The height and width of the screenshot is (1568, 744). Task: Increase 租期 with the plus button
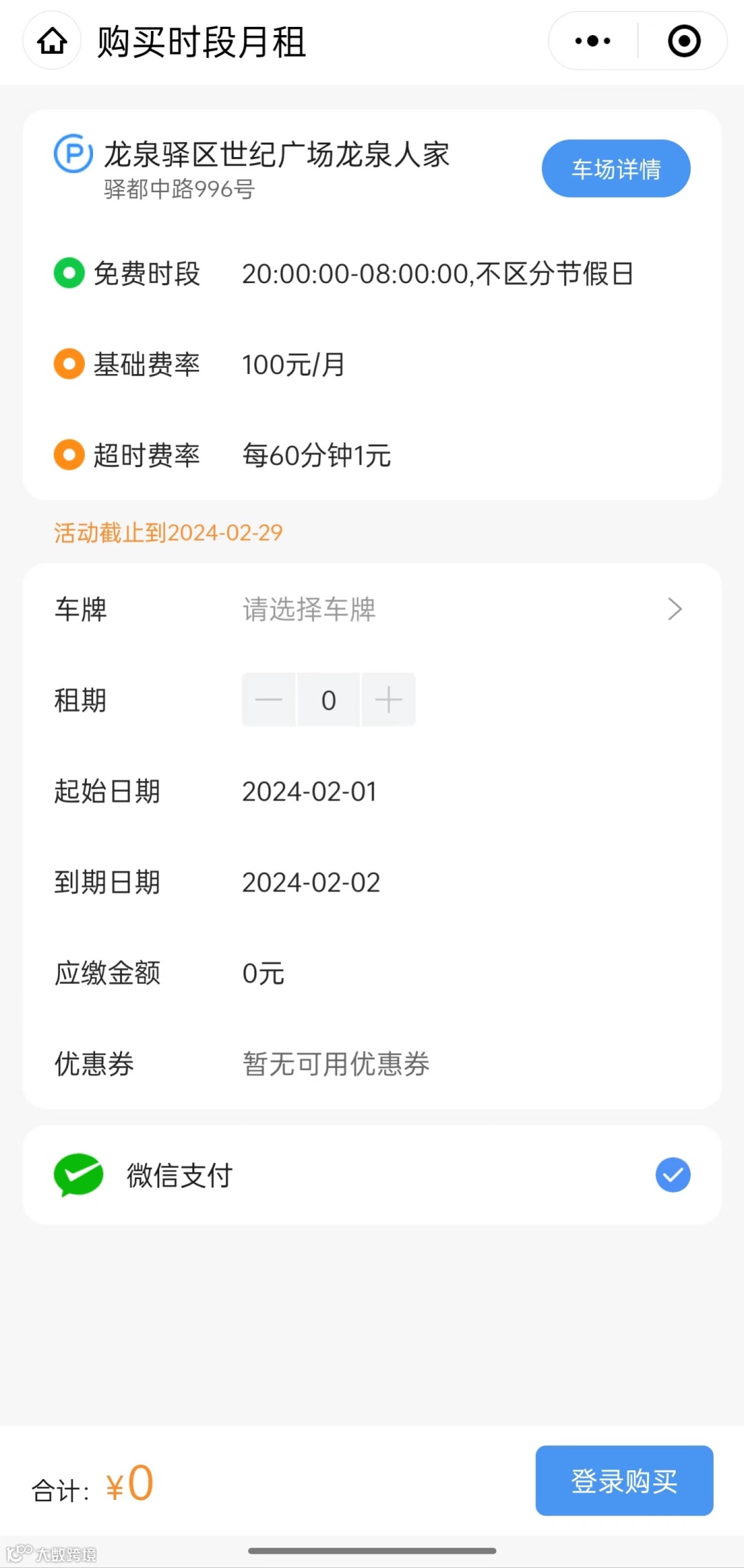(389, 700)
